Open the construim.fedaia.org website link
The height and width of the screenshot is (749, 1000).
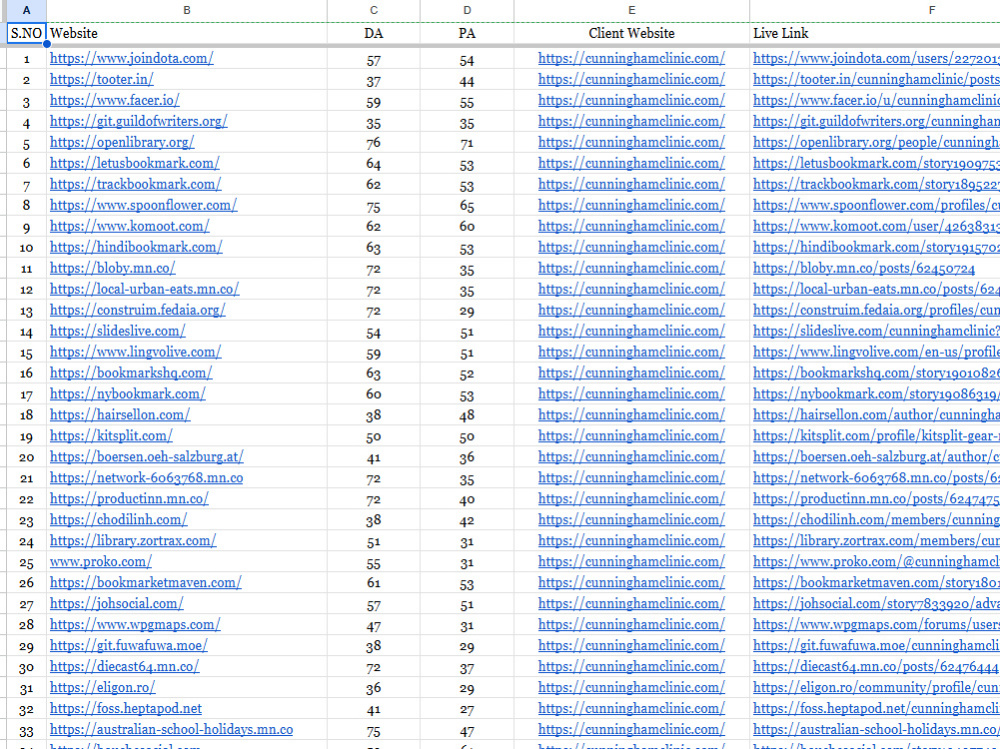[x=138, y=310]
